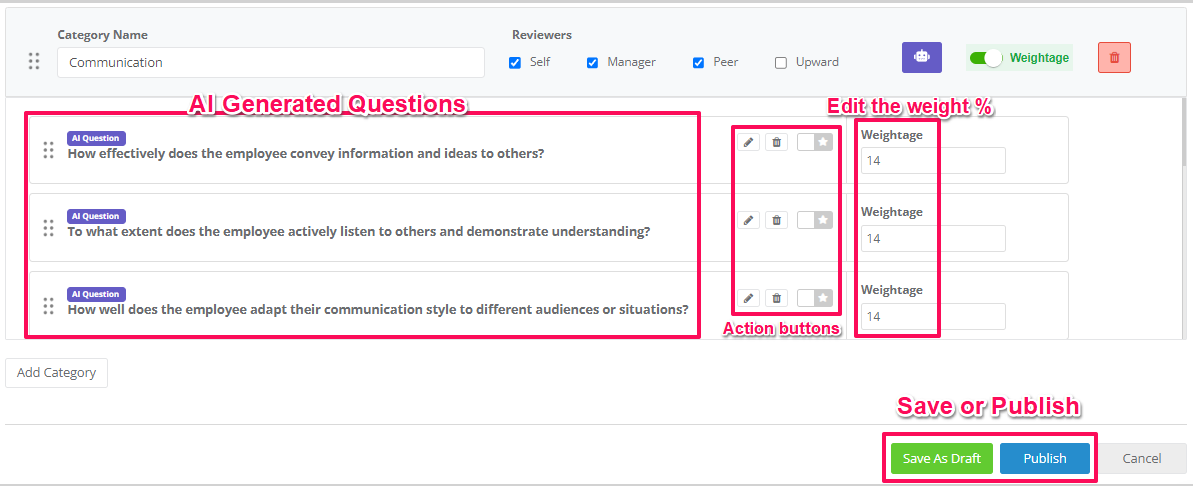
Task: Click the drag handle beside Category Name
Action: coord(34,62)
